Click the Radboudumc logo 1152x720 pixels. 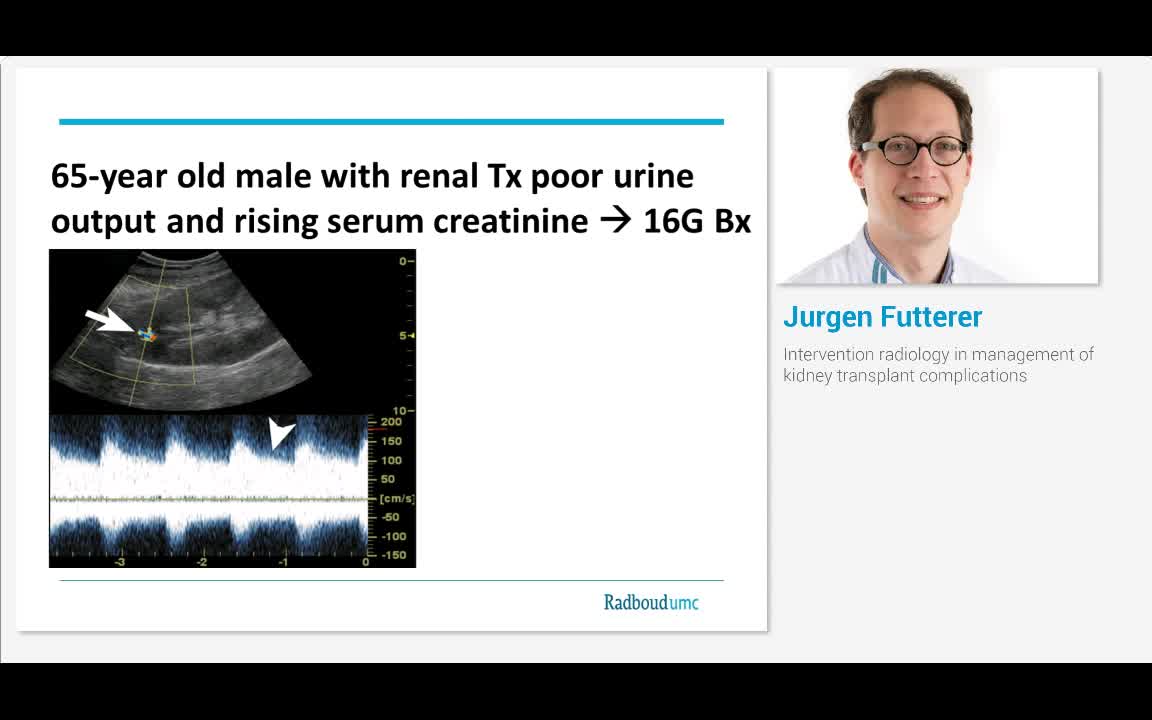point(650,603)
